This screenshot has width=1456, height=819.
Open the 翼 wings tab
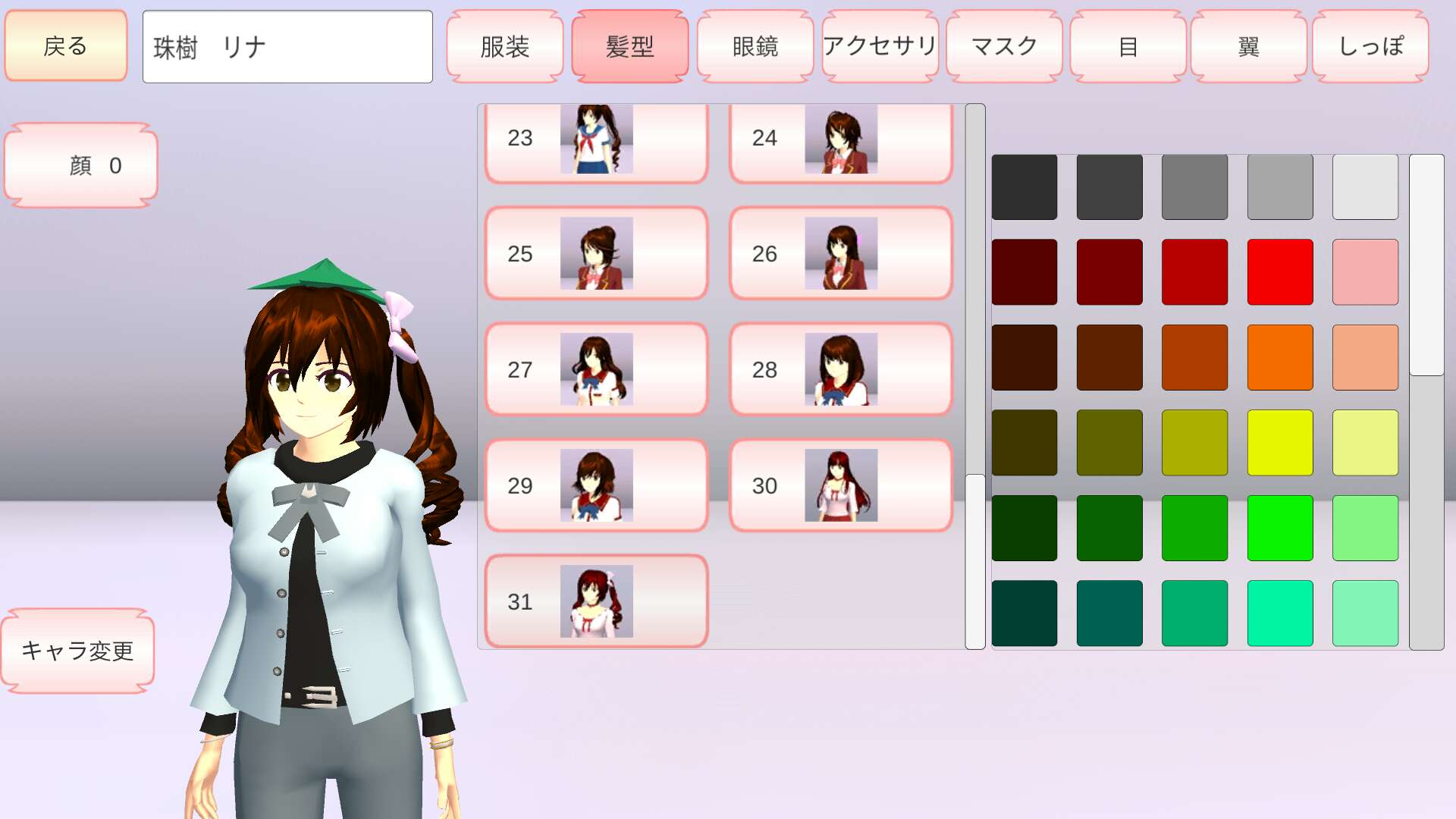1248,47
